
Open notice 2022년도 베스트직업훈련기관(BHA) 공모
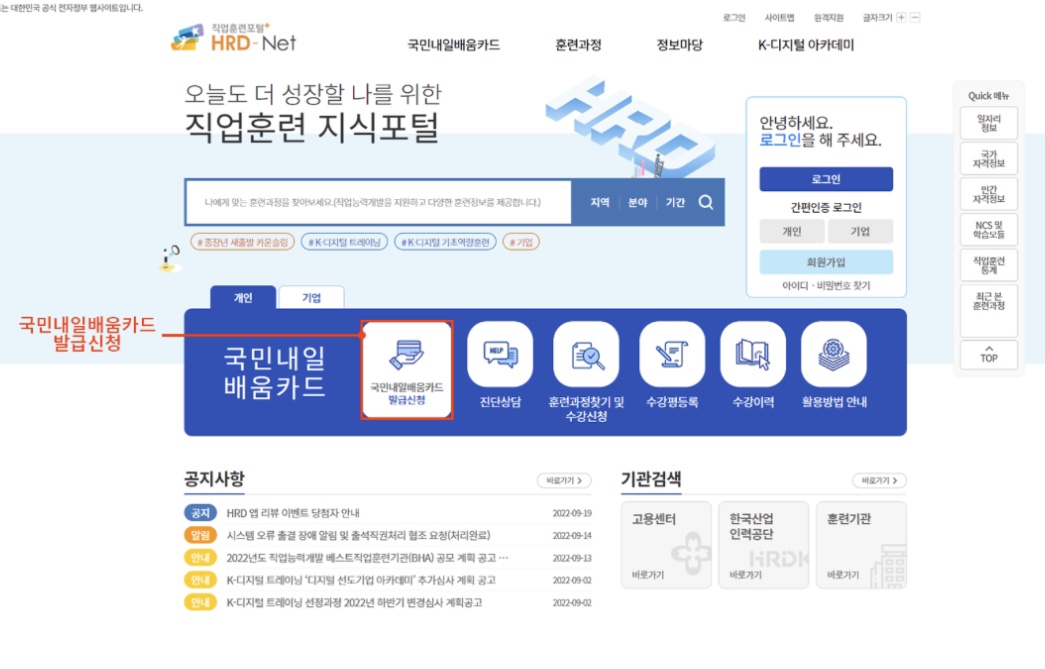click(367, 557)
